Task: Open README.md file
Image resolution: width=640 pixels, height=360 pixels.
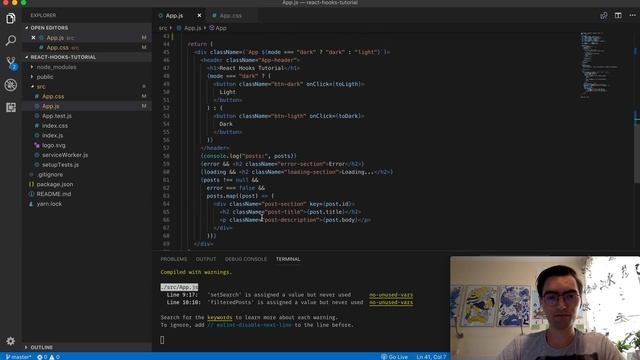Action: (53, 194)
